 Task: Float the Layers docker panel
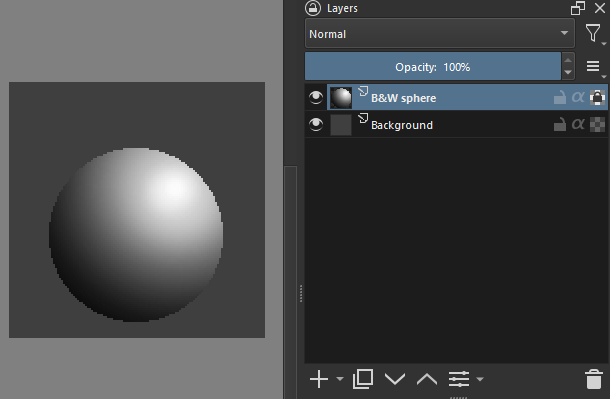coord(578,8)
